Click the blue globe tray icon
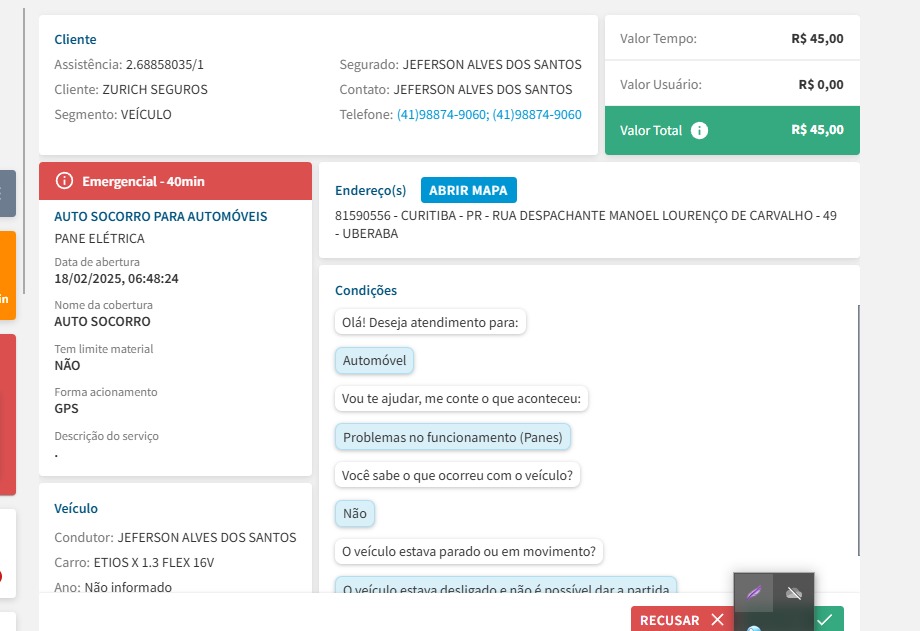 pos(753,627)
